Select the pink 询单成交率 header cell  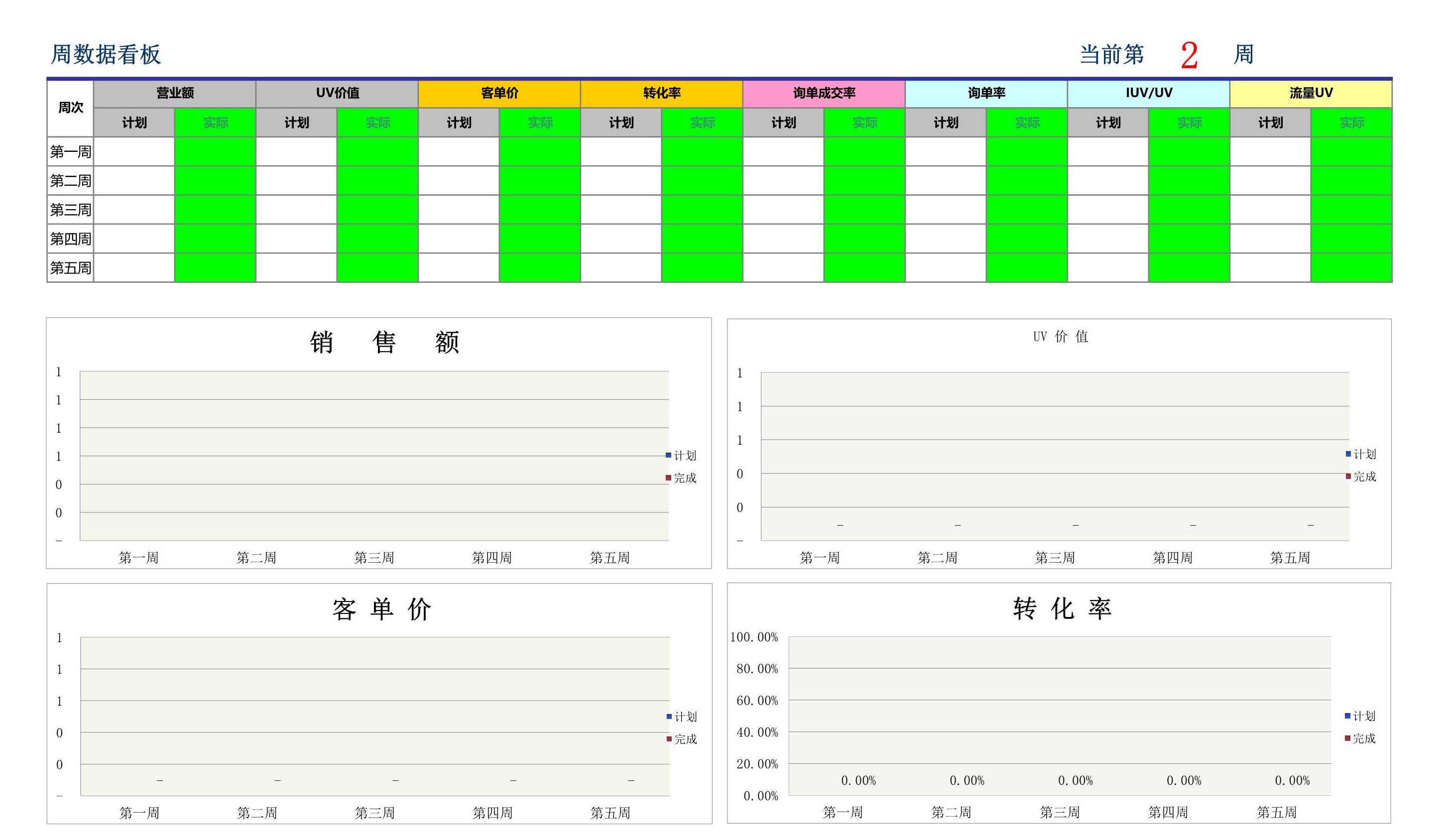point(824,92)
